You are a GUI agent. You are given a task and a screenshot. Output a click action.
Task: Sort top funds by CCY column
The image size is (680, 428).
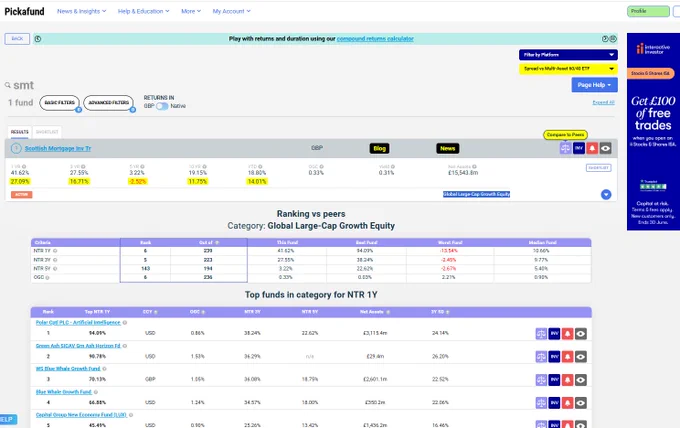coord(150,312)
